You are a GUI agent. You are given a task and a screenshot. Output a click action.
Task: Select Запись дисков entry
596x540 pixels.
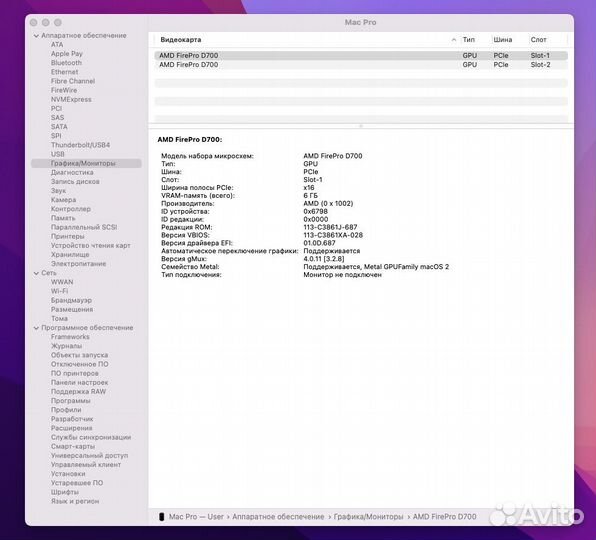(x=75, y=182)
